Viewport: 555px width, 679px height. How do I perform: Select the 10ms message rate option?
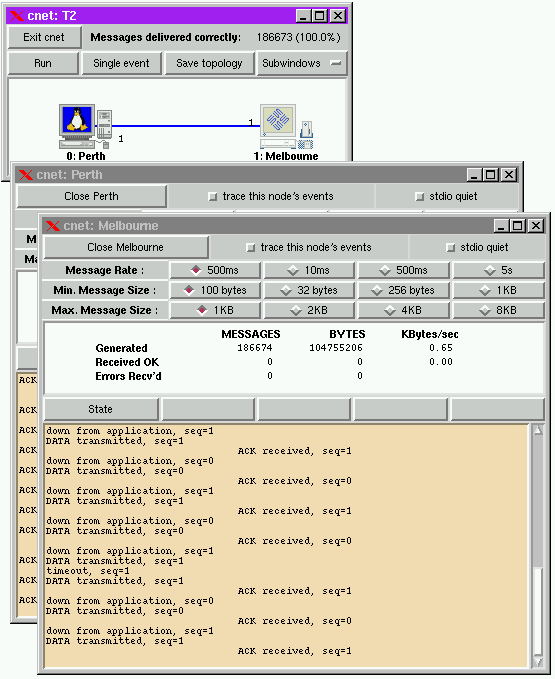309,270
